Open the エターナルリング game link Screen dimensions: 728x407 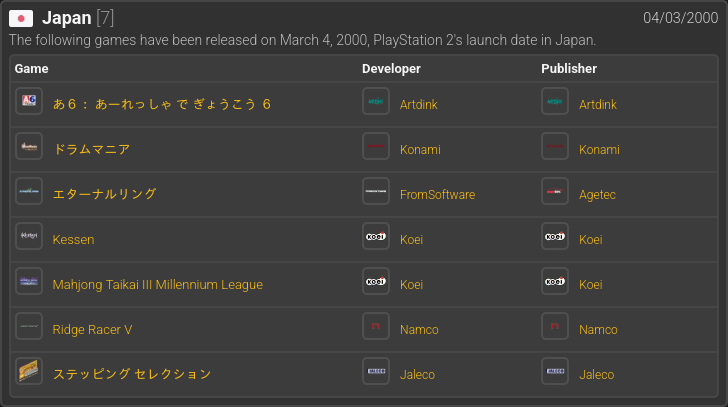(104, 194)
